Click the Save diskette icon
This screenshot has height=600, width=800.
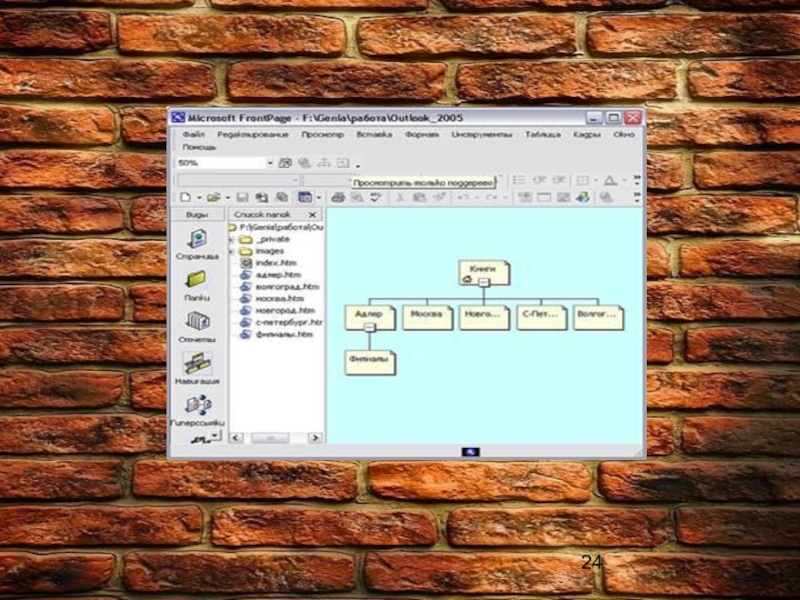243,197
